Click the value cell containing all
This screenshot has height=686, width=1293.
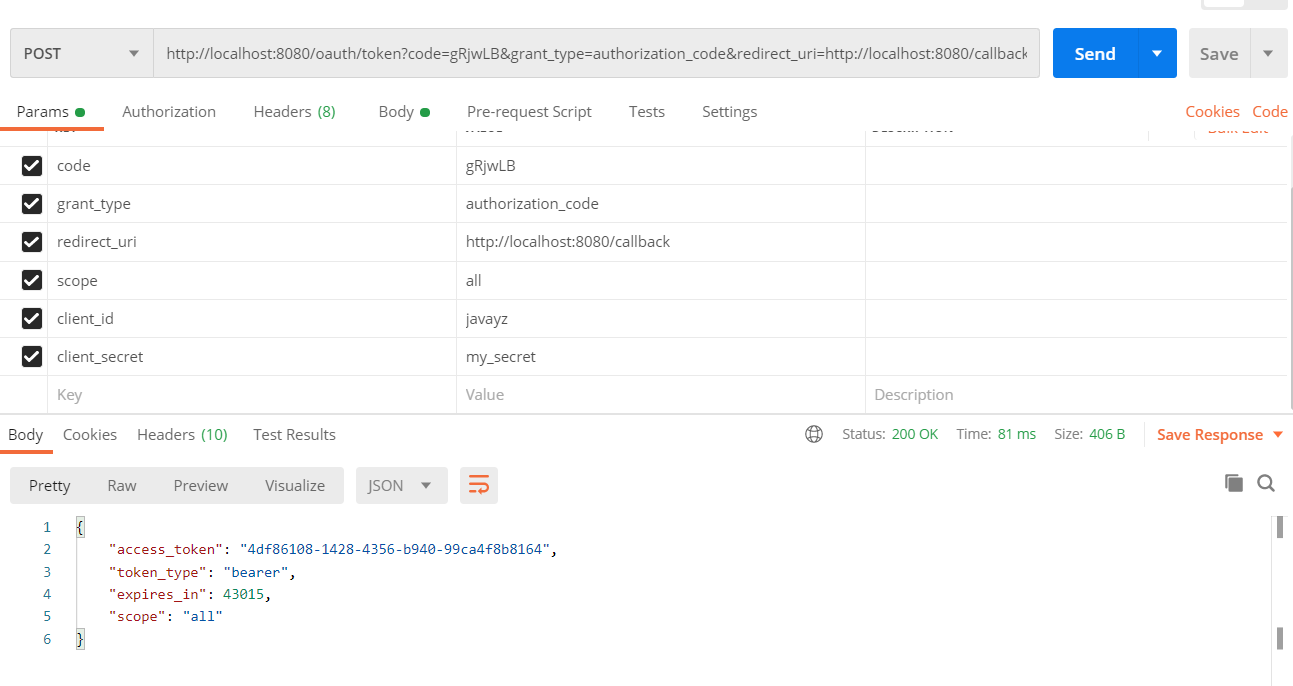(x=661, y=280)
